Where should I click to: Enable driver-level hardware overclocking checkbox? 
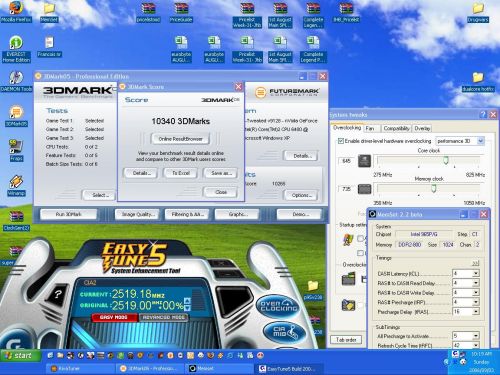[x=341, y=141]
